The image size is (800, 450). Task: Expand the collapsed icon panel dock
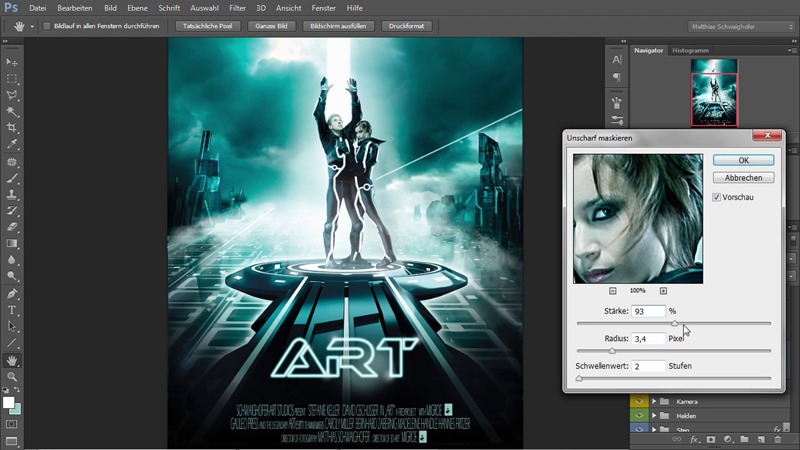tap(623, 41)
